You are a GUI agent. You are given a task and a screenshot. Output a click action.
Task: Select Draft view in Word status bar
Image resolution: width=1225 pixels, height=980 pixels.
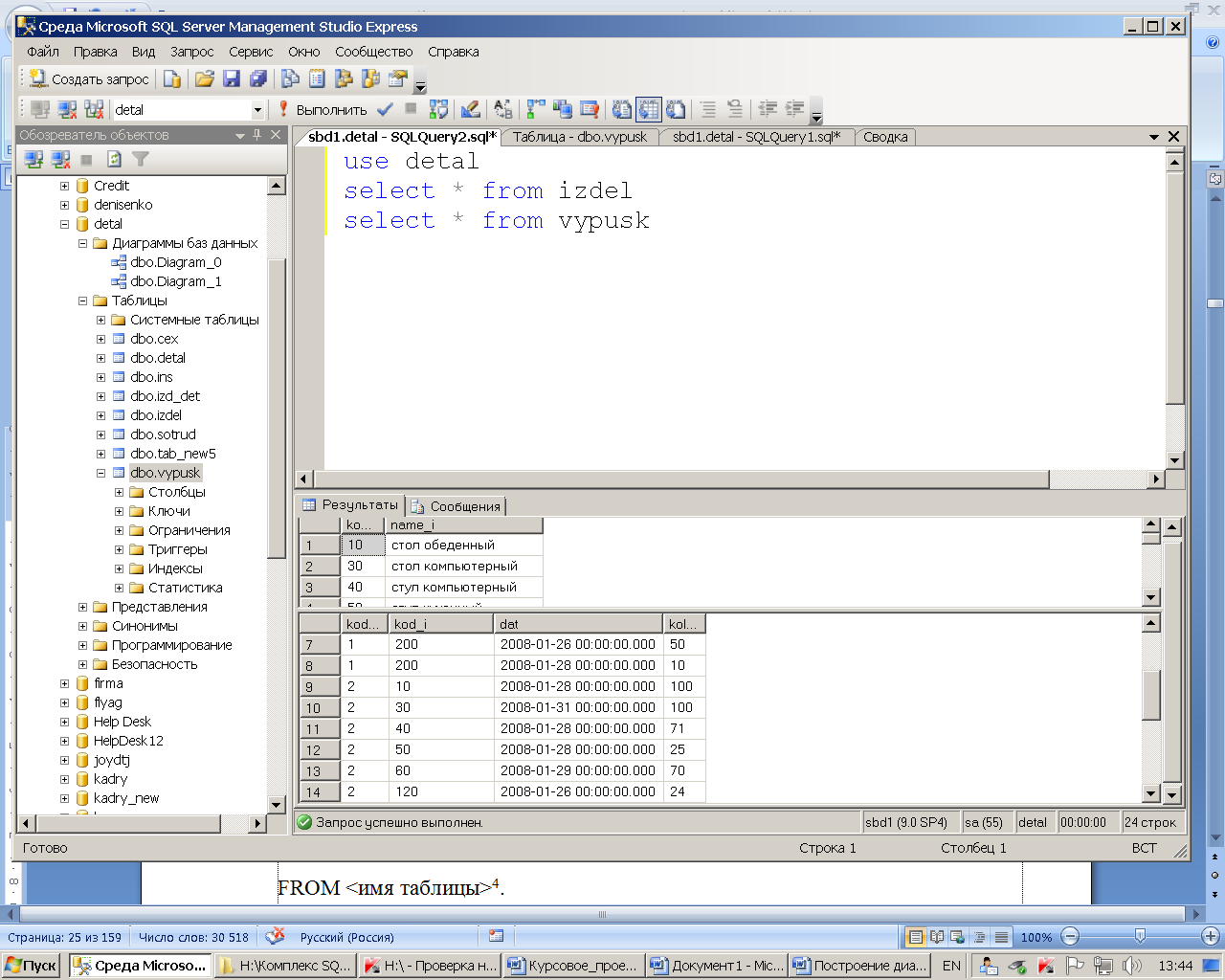point(1001,937)
